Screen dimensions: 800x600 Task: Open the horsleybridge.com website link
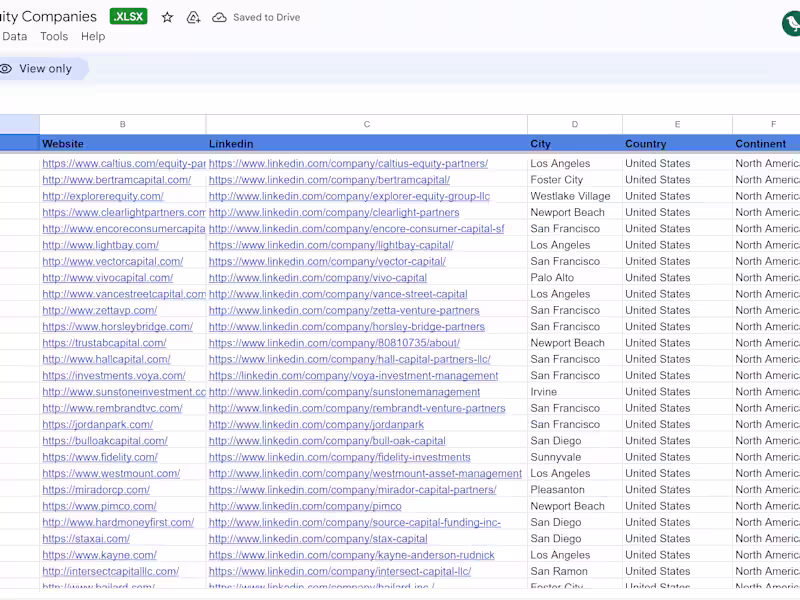point(117,327)
